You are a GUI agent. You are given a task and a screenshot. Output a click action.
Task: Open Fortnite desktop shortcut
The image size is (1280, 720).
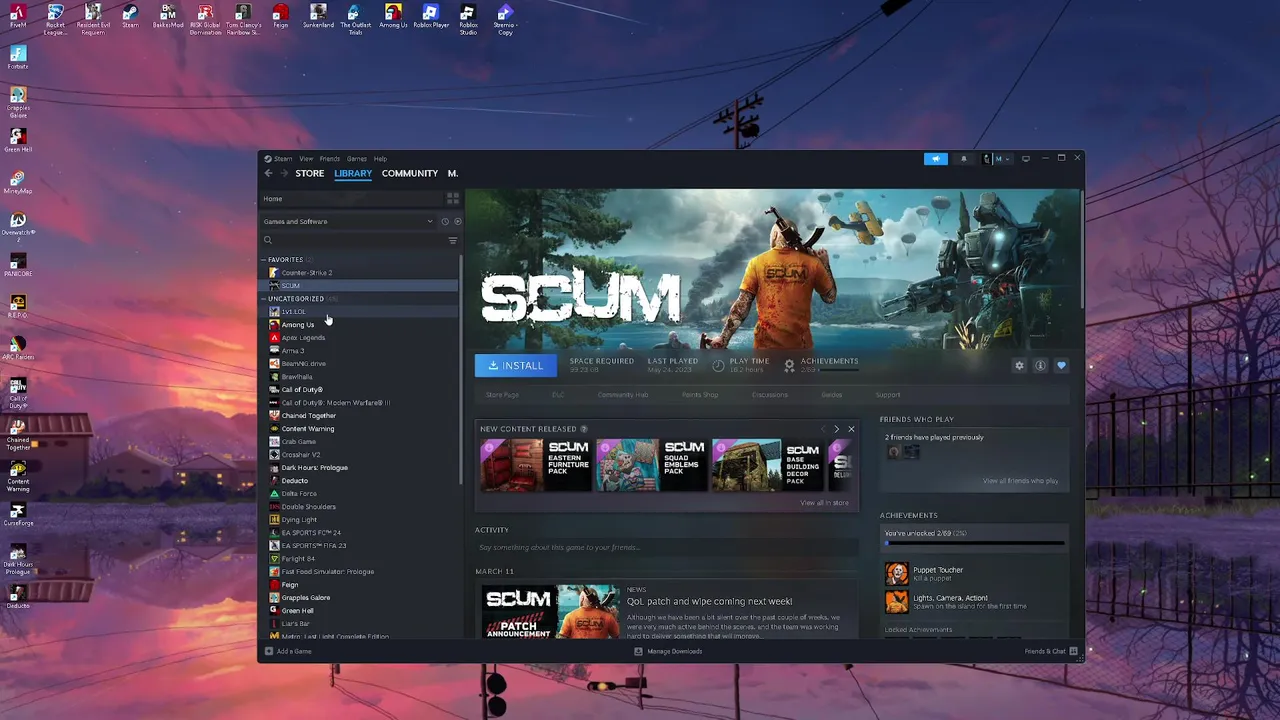(x=17, y=59)
